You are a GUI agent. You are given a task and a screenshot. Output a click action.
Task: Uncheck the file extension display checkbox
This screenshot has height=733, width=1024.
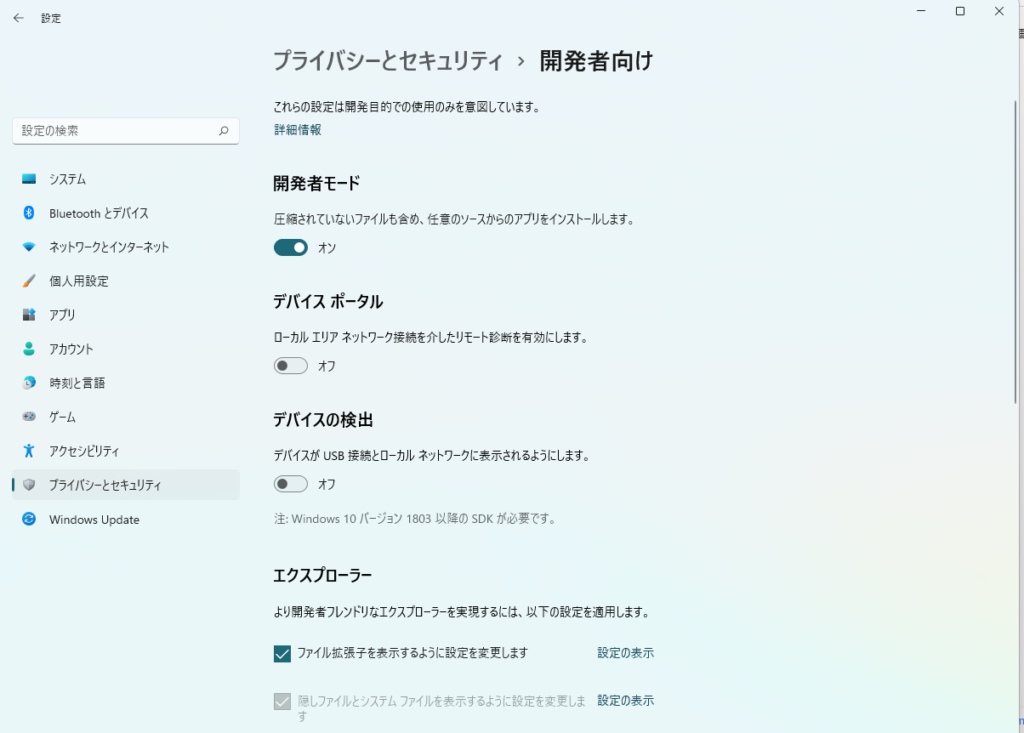(282, 653)
